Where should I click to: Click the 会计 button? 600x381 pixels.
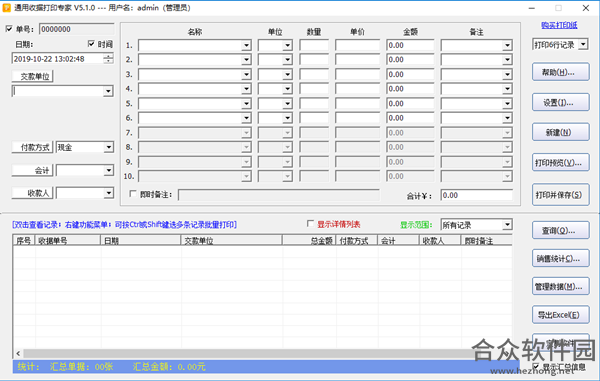33,170
